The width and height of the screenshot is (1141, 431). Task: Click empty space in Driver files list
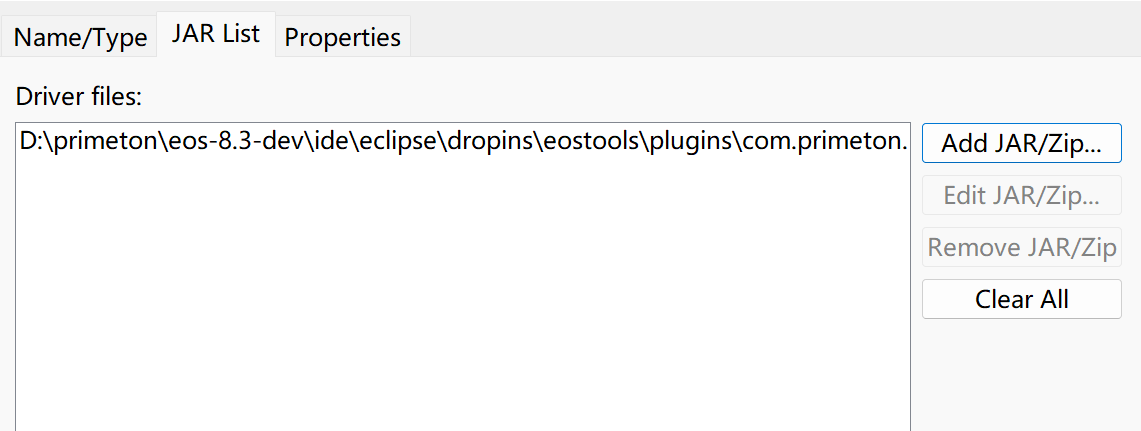point(463,300)
